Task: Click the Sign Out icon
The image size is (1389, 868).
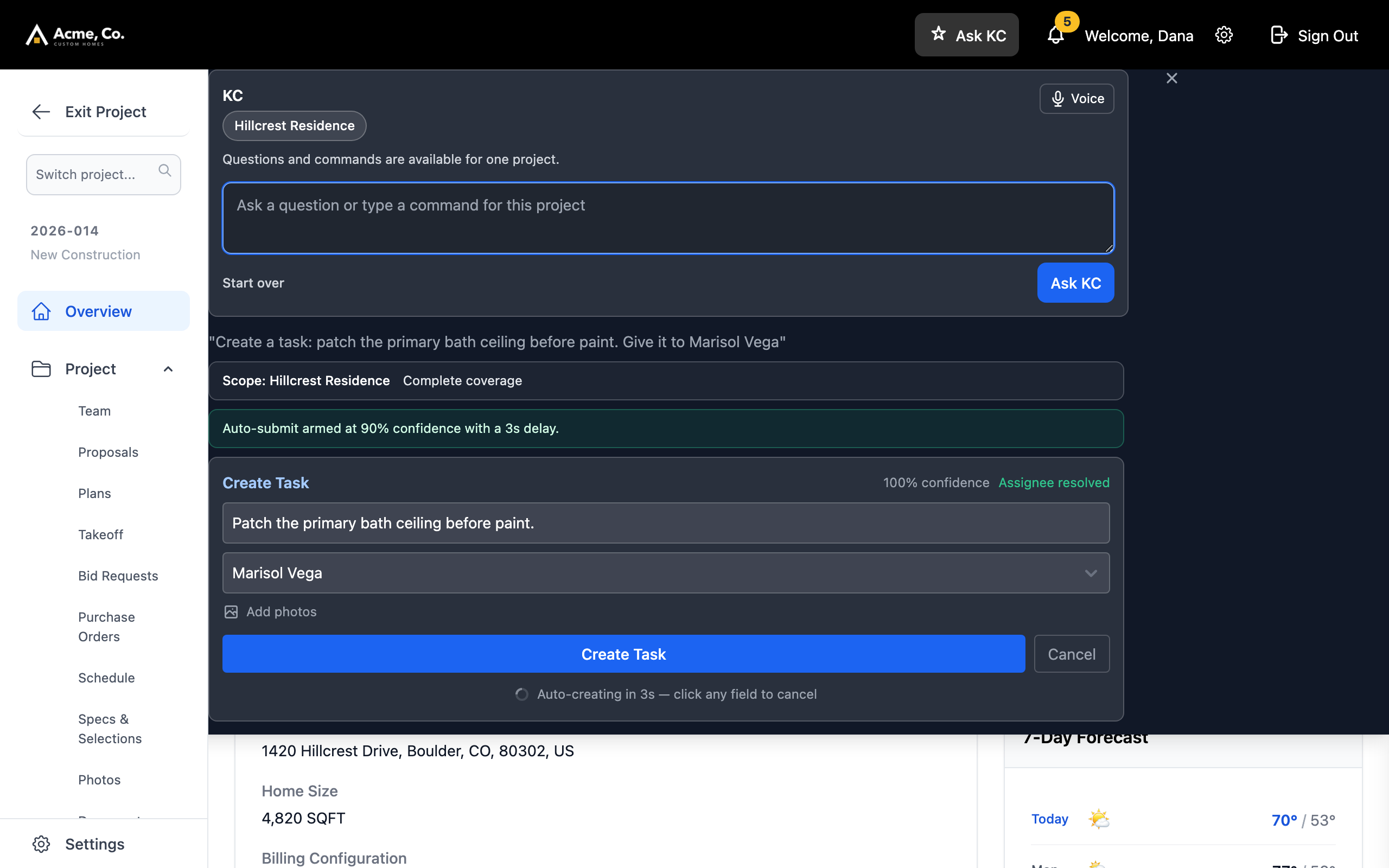Action: (x=1279, y=35)
